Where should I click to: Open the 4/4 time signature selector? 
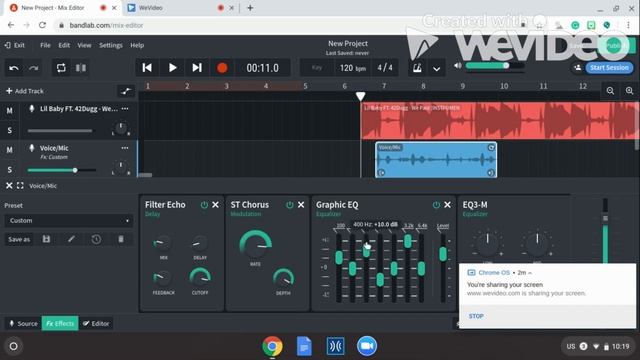pos(385,68)
